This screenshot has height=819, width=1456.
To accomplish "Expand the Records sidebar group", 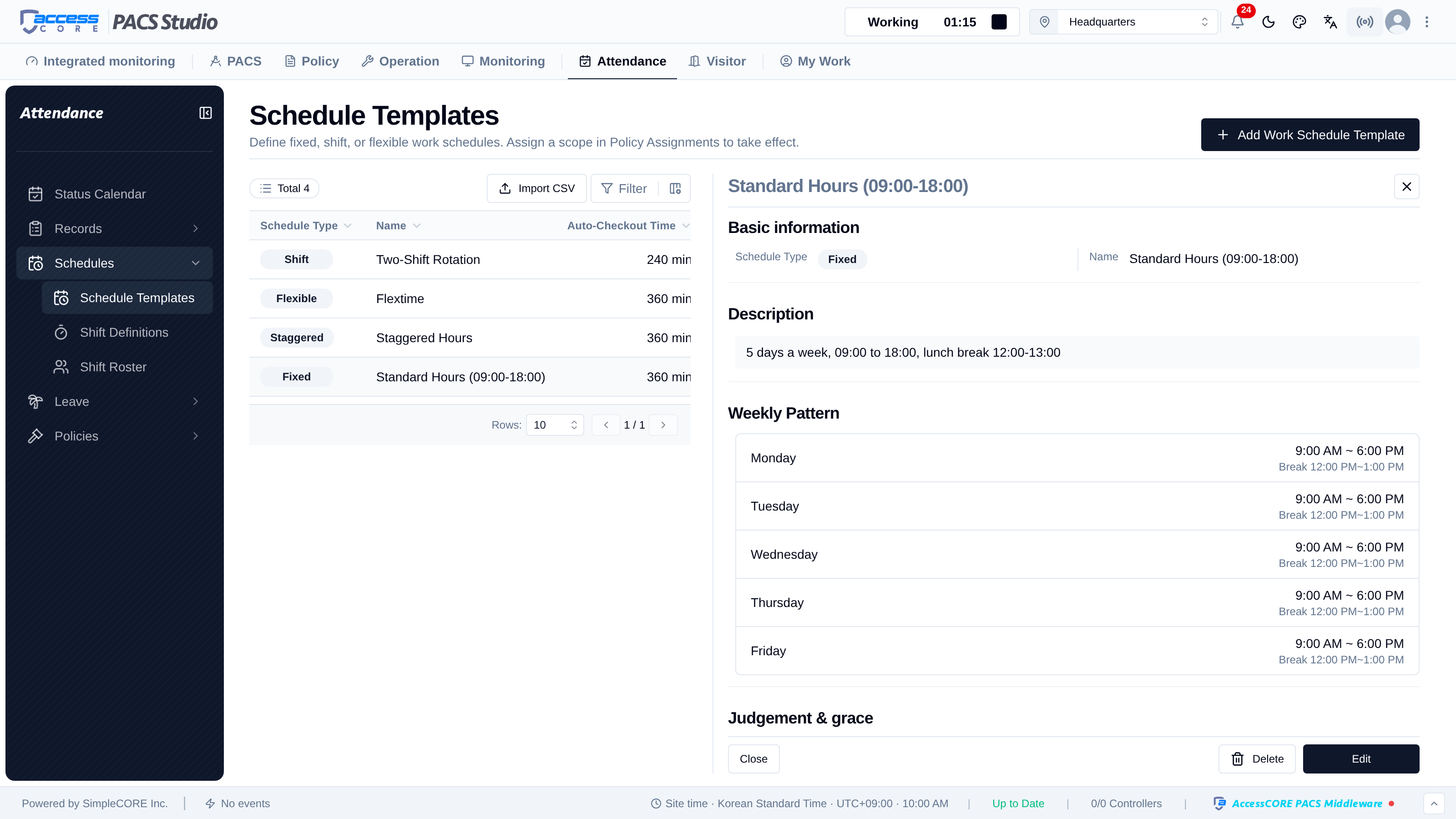I will click(x=115, y=228).
